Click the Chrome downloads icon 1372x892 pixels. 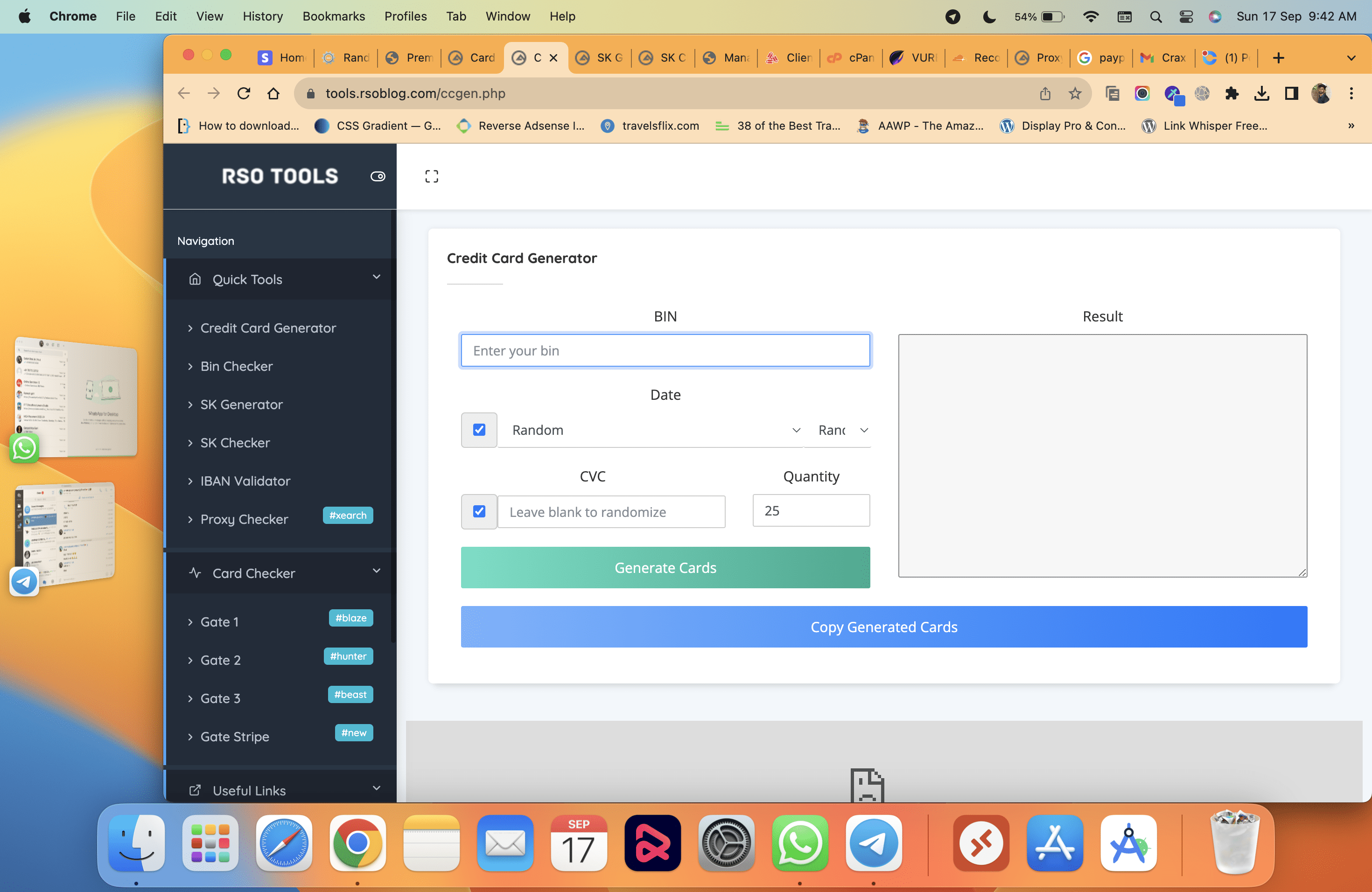click(1261, 93)
